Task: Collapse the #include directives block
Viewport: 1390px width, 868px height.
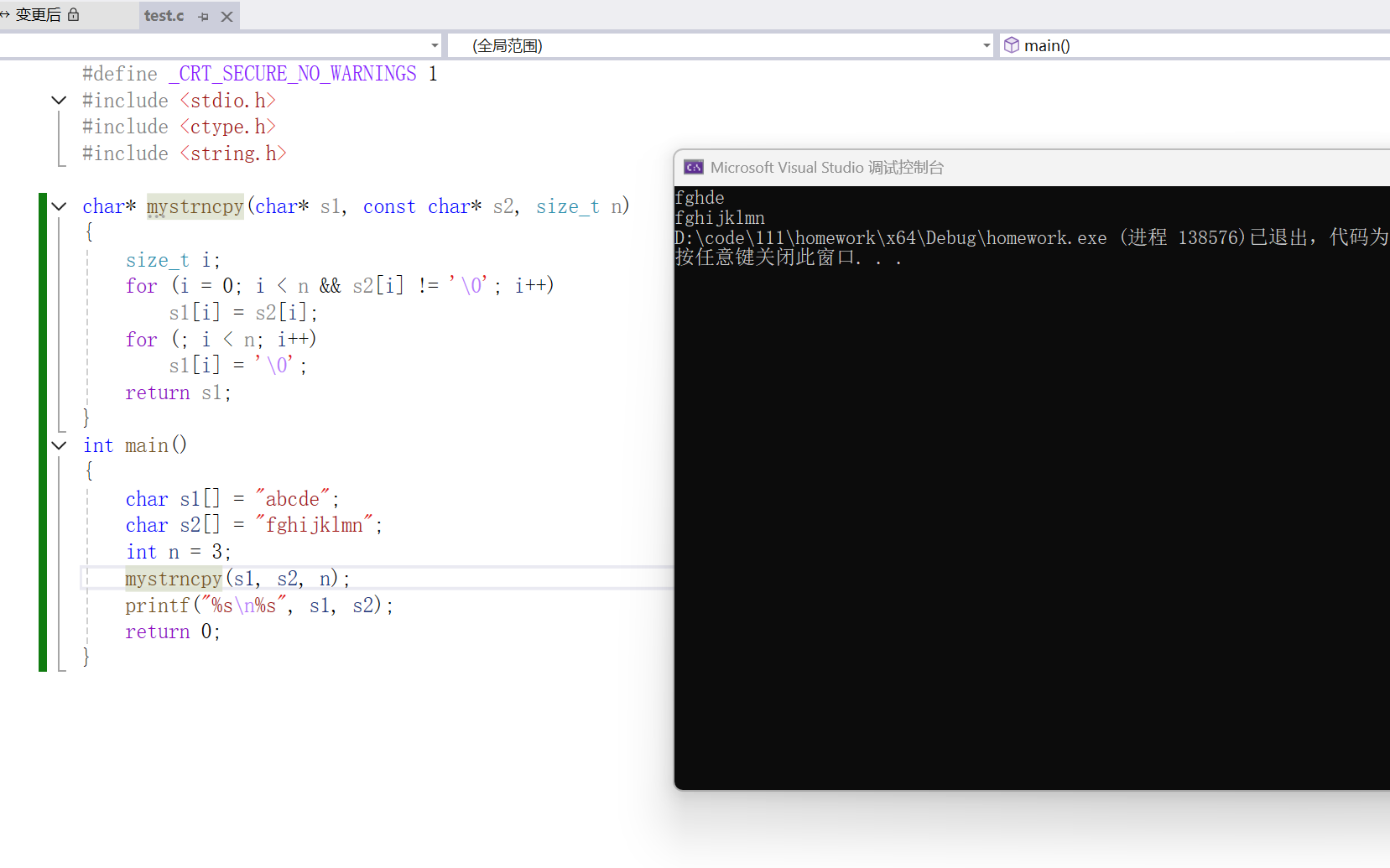Action: pos(59,101)
